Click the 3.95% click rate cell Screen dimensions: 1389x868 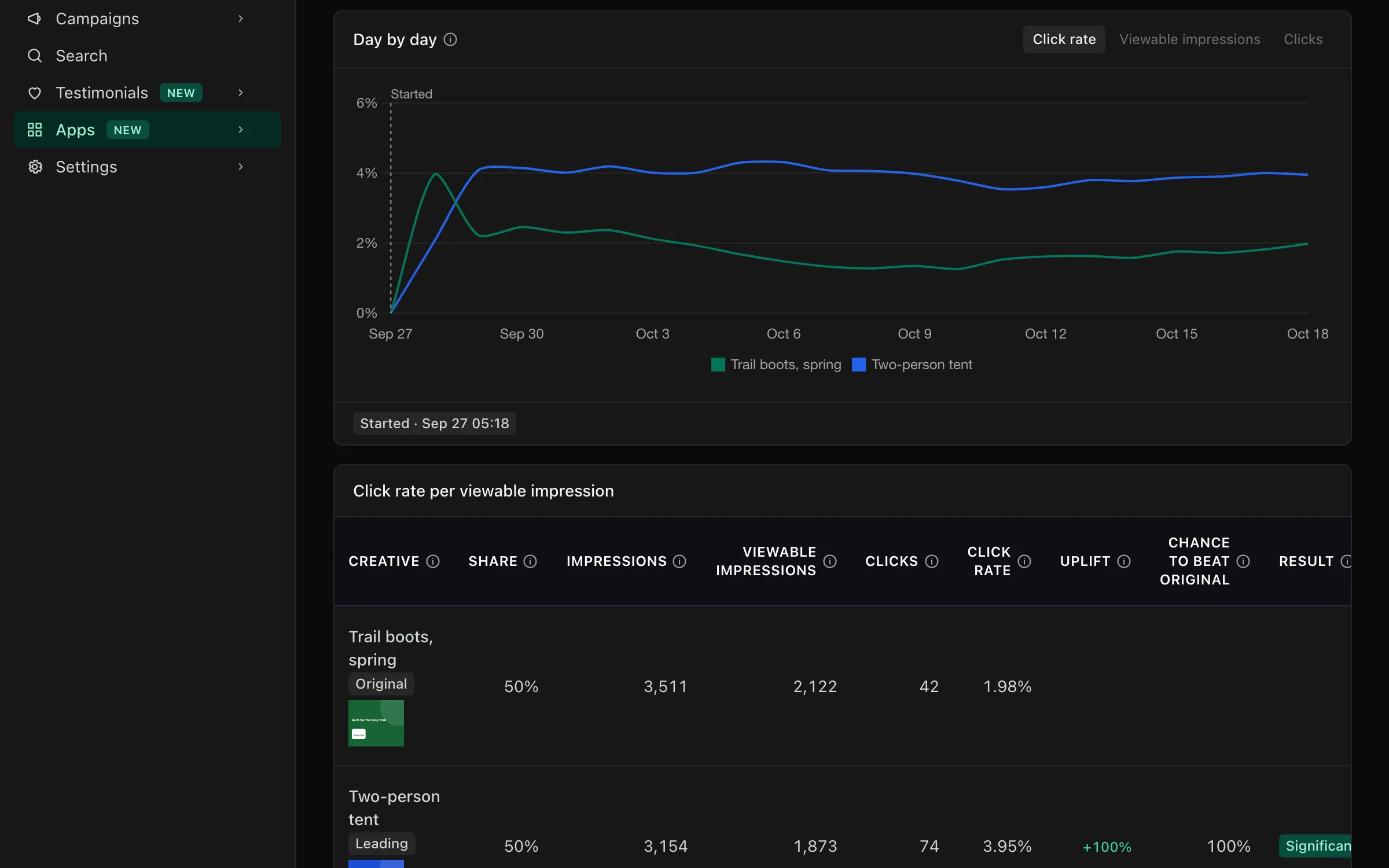click(1007, 847)
